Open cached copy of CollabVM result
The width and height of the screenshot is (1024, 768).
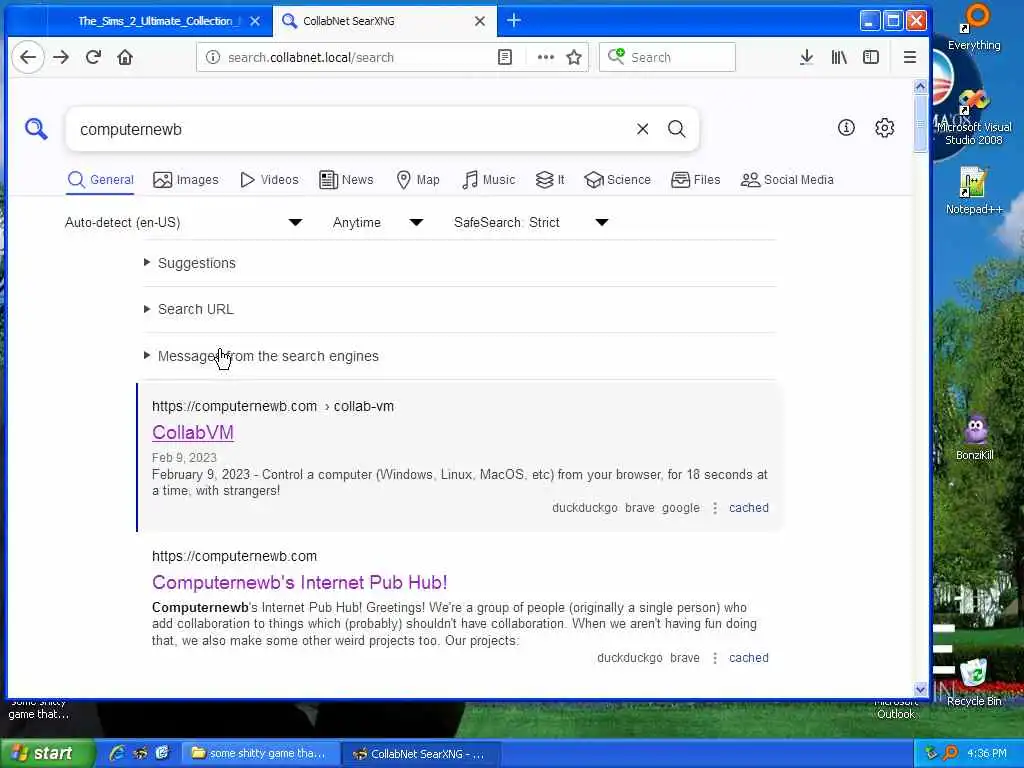[x=748, y=508]
